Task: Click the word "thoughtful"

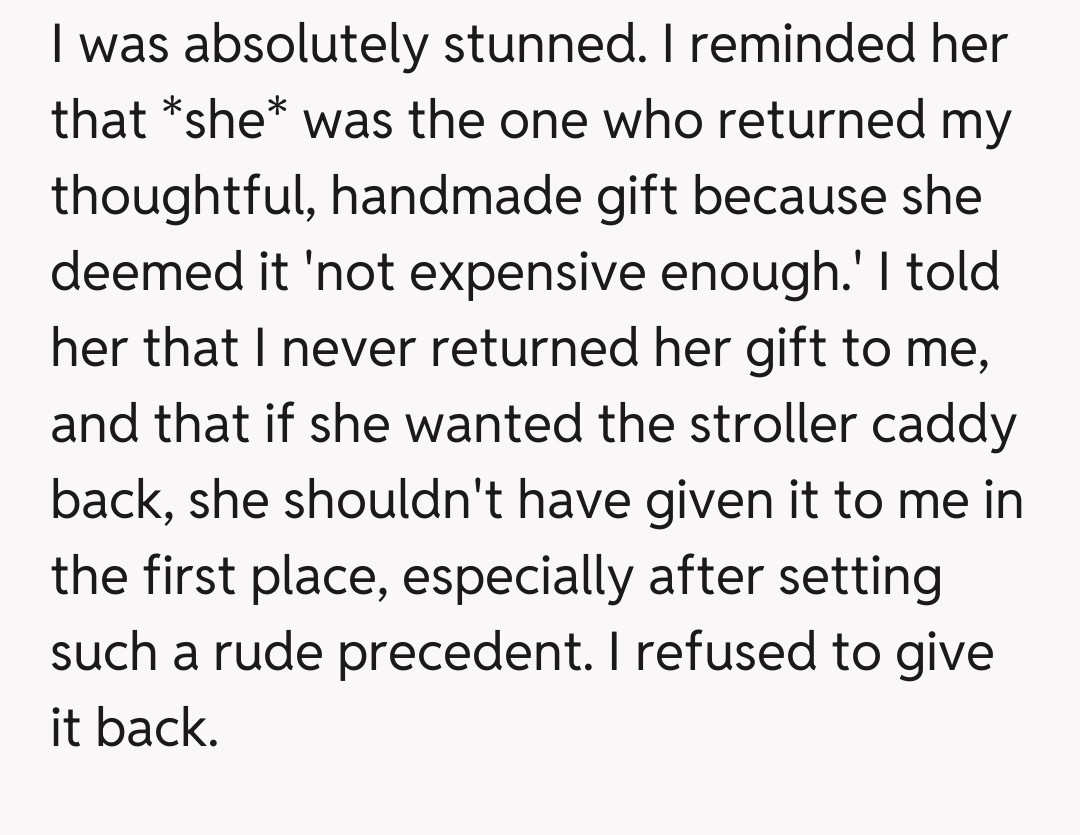Action: click(178, 198)
